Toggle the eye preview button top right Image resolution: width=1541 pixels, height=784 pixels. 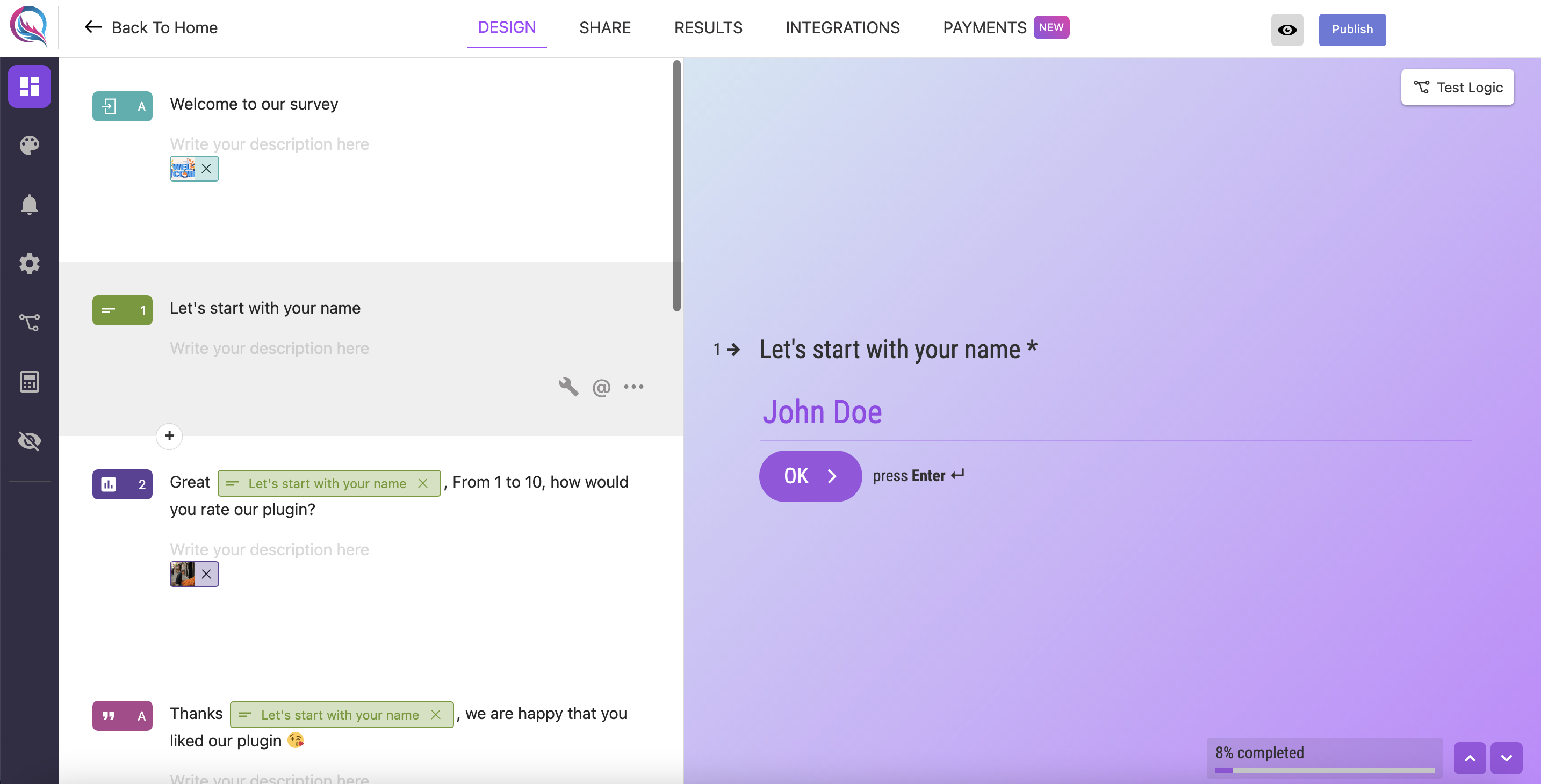pos(1288,28)
